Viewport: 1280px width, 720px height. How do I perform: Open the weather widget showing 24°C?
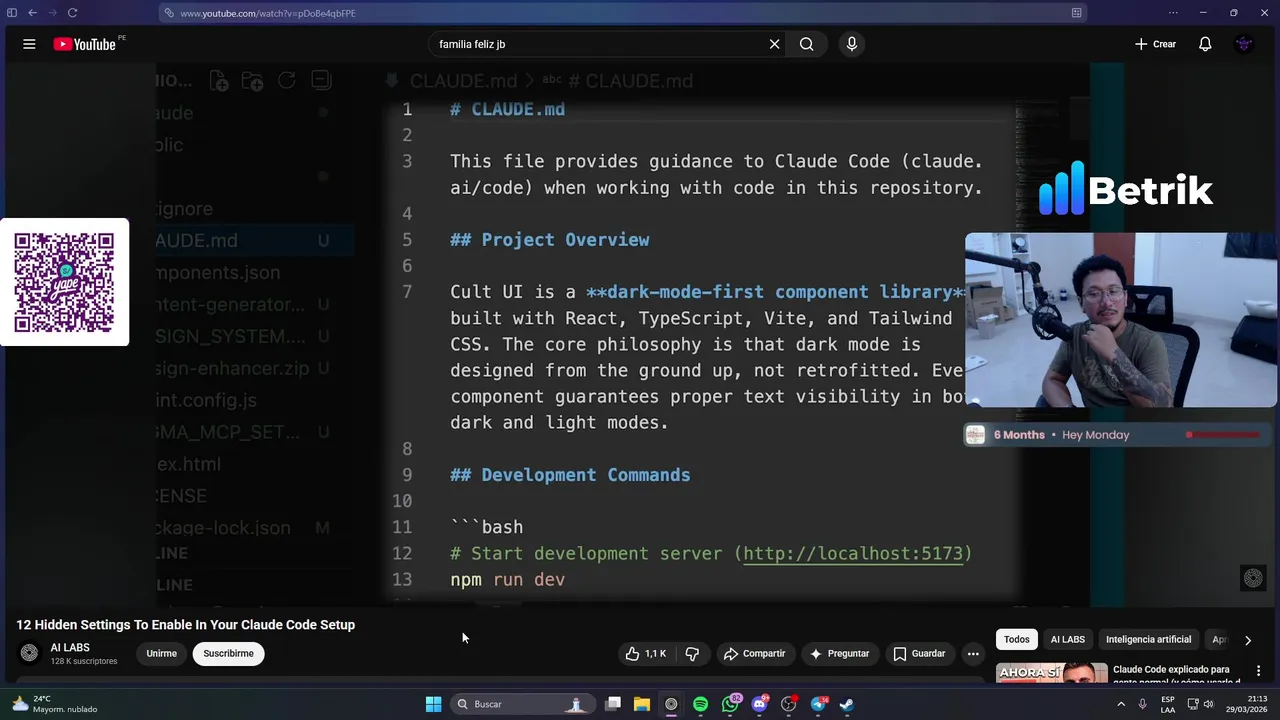(x=55, y=704)
